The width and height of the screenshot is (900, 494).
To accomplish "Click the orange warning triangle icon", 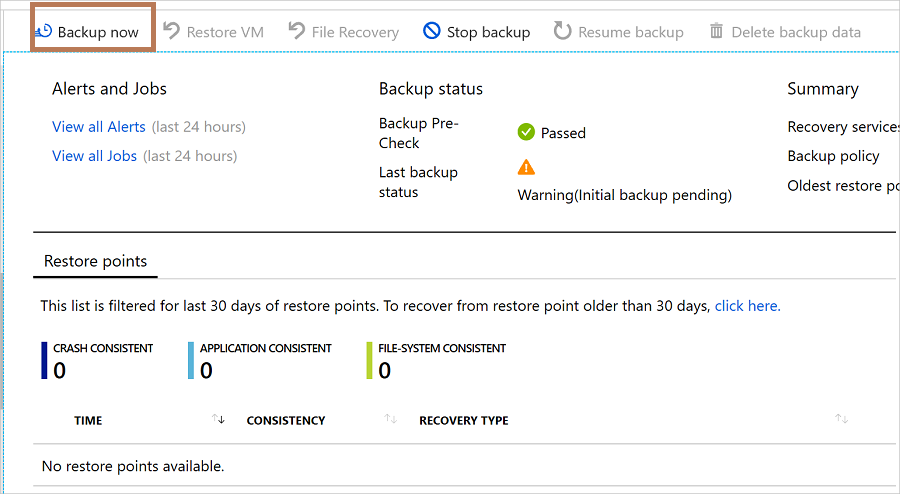I will [x=526, y=168].
